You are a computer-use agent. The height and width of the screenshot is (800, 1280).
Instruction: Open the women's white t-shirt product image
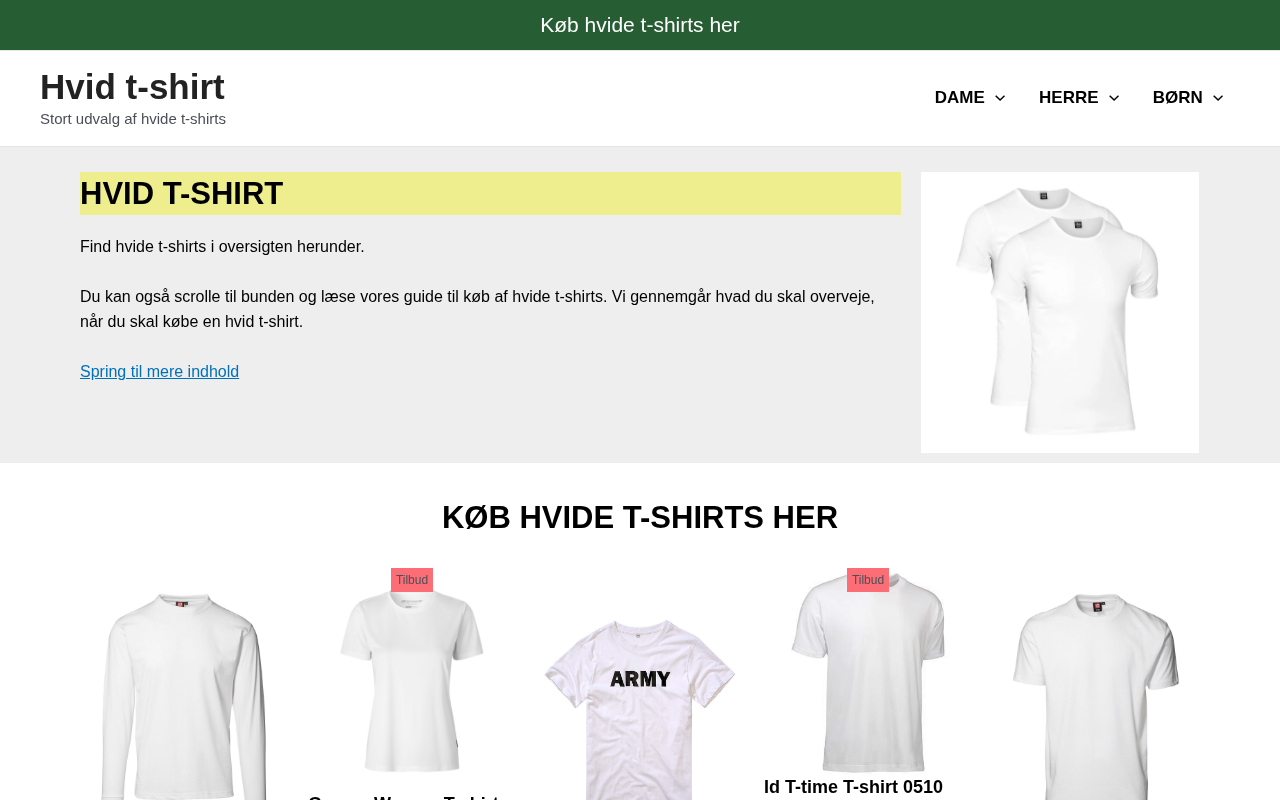pyautogui.click(x=412, y=678)
